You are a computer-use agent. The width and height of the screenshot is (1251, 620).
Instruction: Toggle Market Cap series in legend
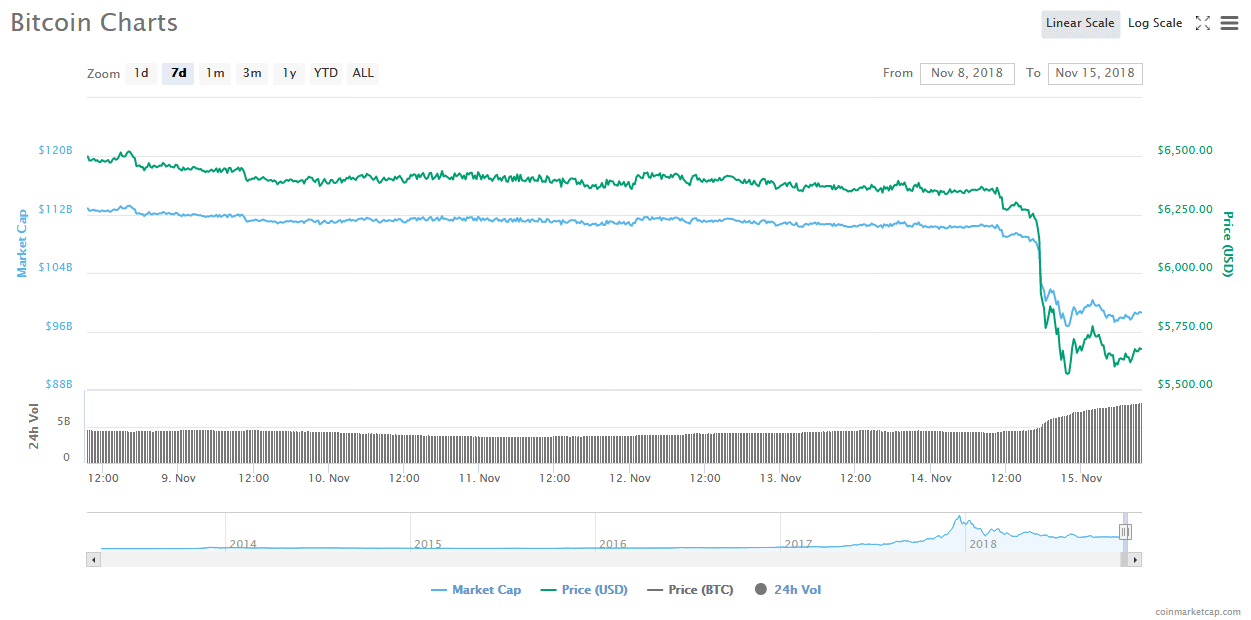[x=476, y=590]
